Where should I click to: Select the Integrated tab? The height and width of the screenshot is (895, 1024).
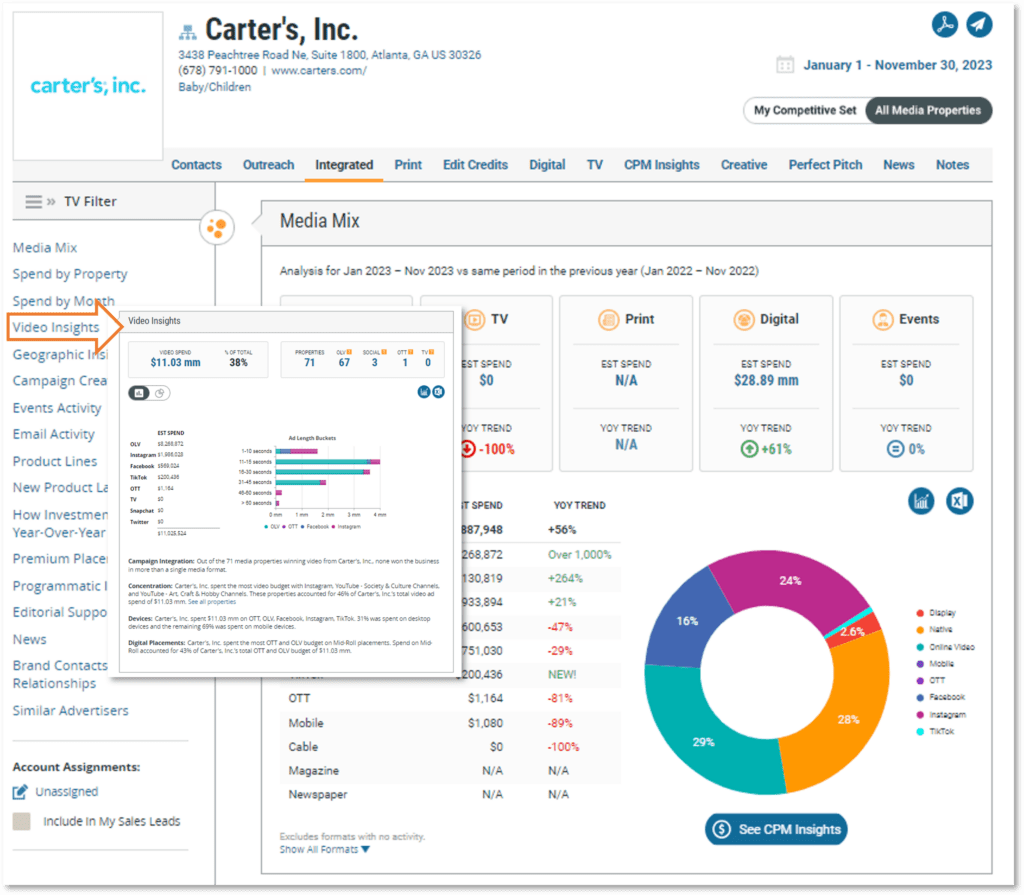(344, 165)
